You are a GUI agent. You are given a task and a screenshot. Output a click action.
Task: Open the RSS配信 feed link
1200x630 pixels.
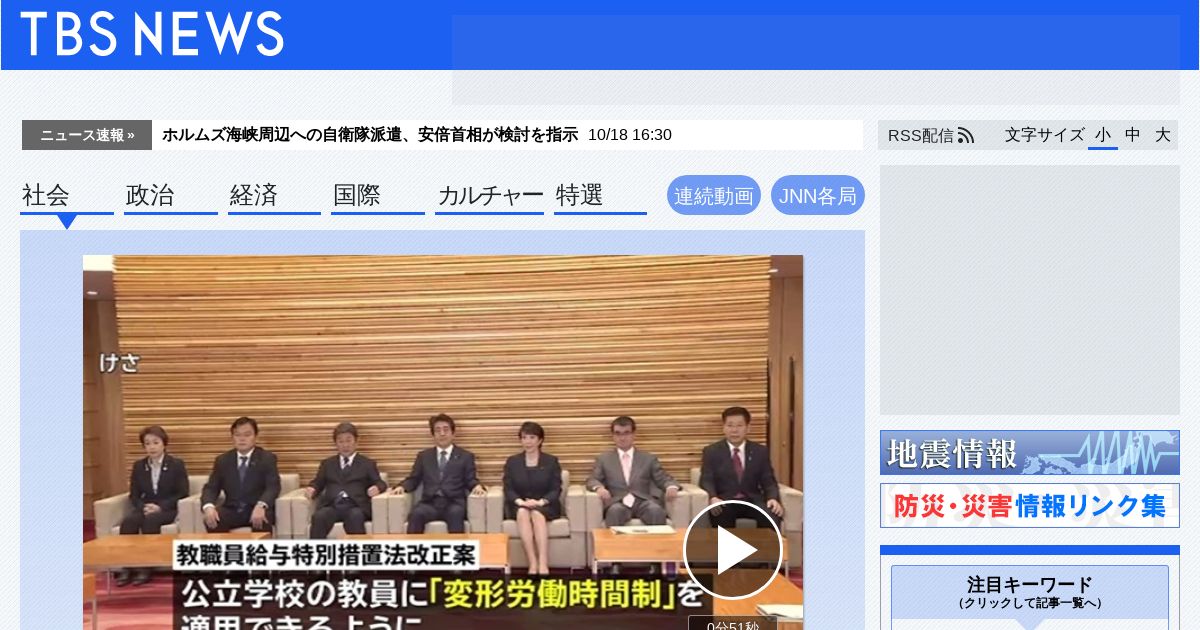pos(930,135)
